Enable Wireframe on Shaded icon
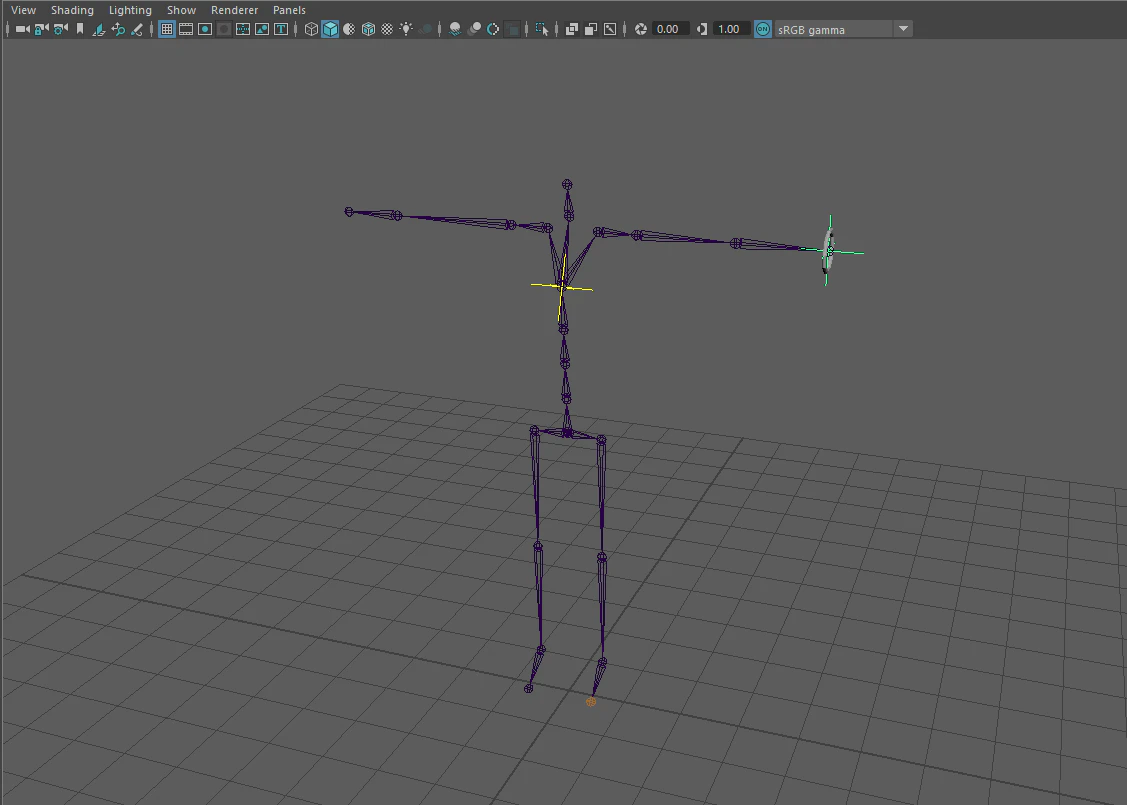Viewport: 1127px width, 805px height. [x=368, y=29]
